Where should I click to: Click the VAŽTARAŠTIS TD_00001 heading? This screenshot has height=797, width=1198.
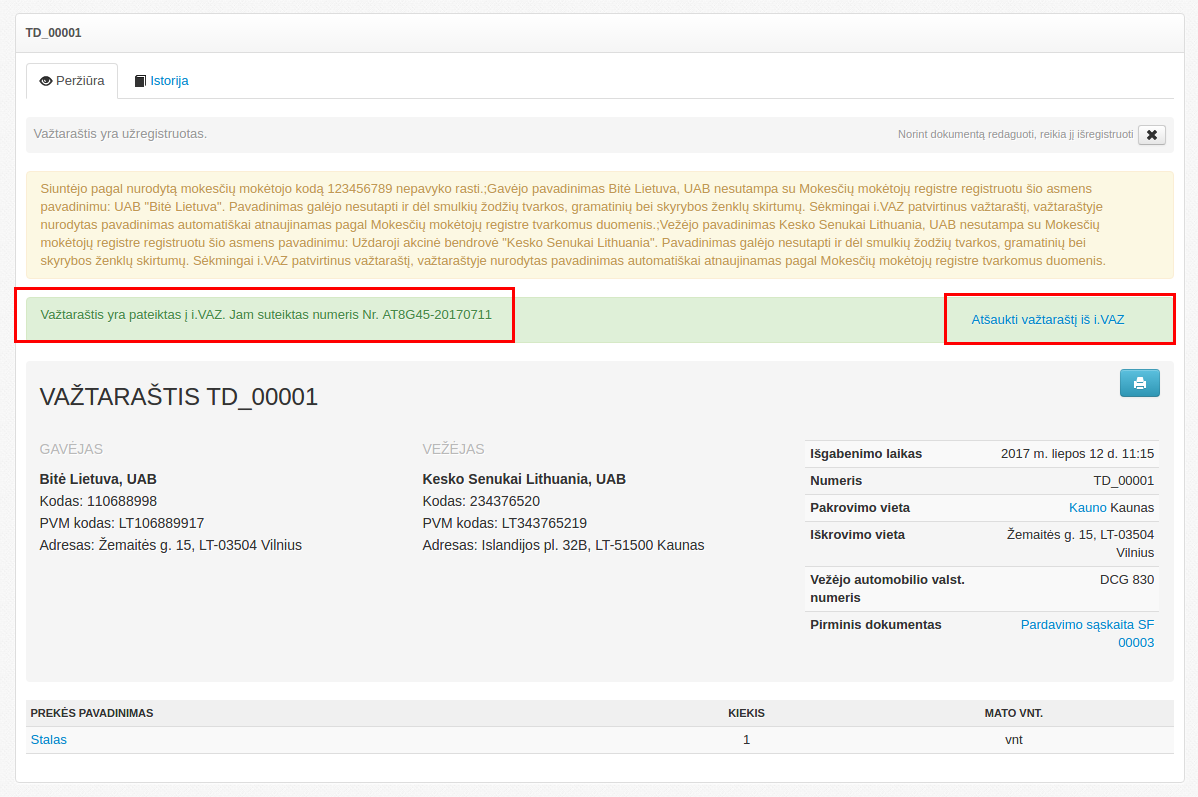click(179, 397)
